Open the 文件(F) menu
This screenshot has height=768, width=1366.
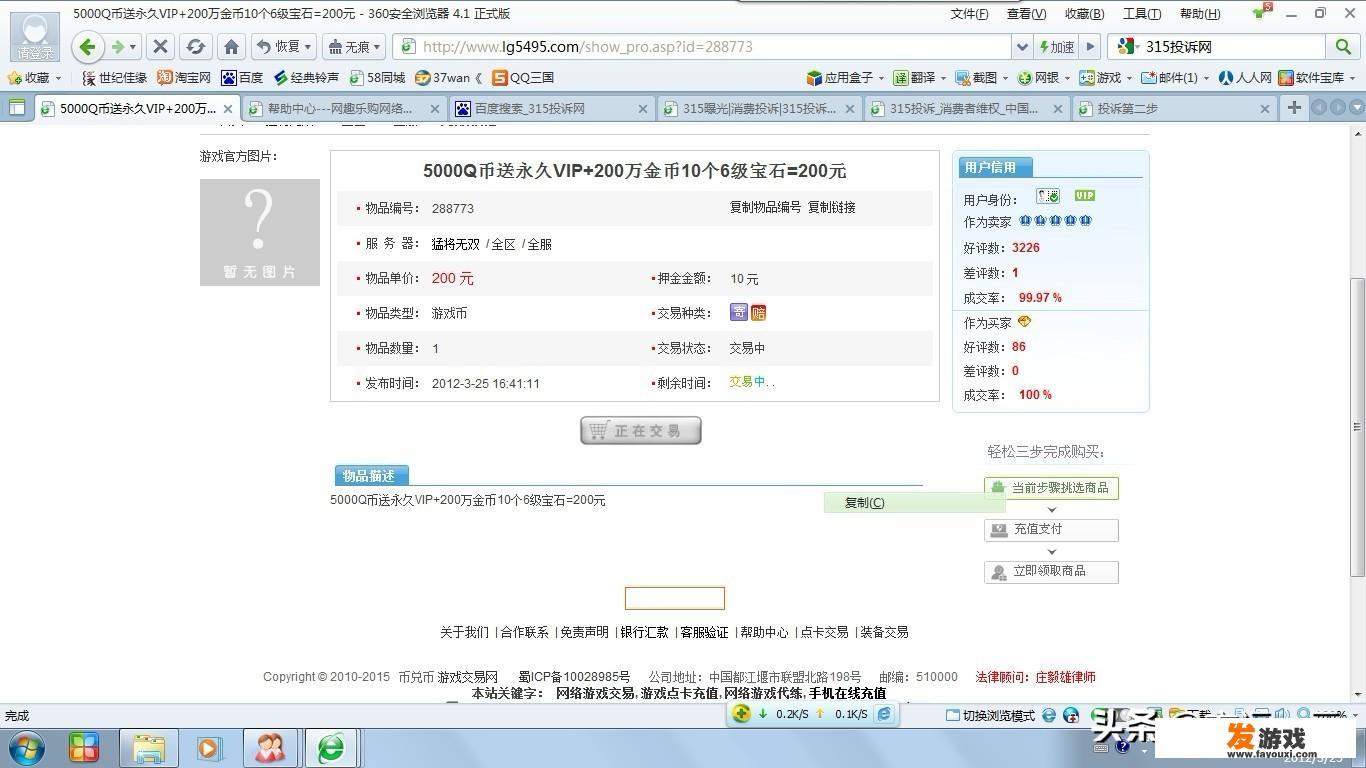[969, 13]
